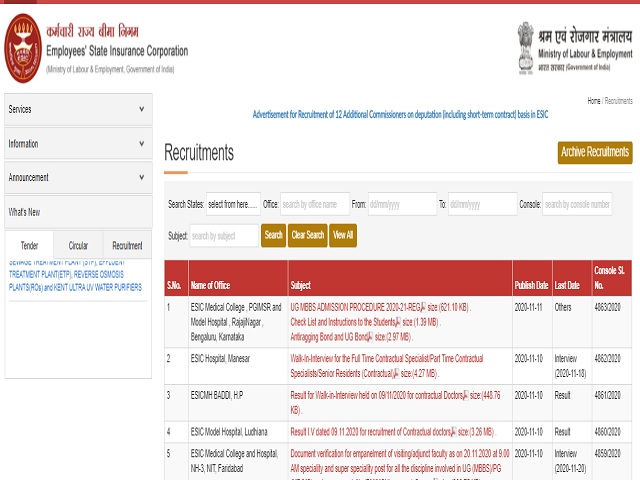Select the Services sidebar item

[78, 109]
